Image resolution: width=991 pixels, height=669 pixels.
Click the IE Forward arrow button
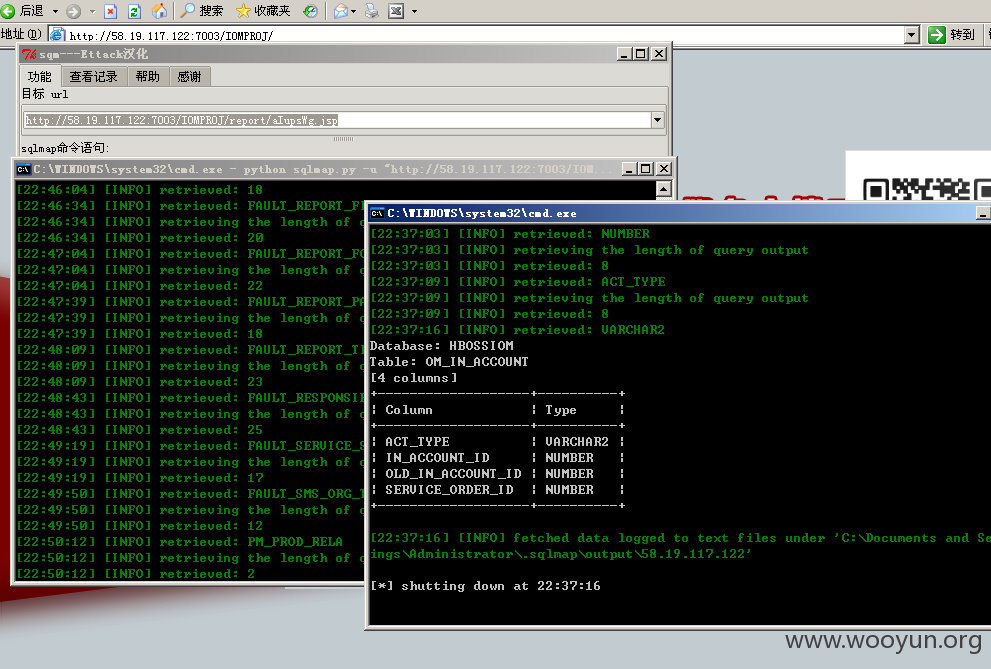(x=74, y=11)
